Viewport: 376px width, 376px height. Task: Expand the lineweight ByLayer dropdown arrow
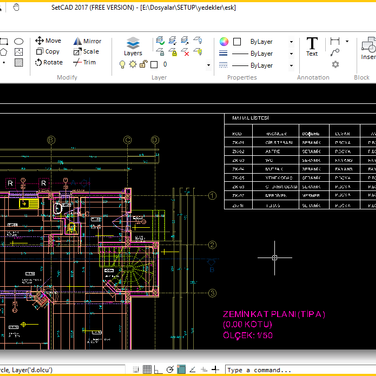coord(291,54)
